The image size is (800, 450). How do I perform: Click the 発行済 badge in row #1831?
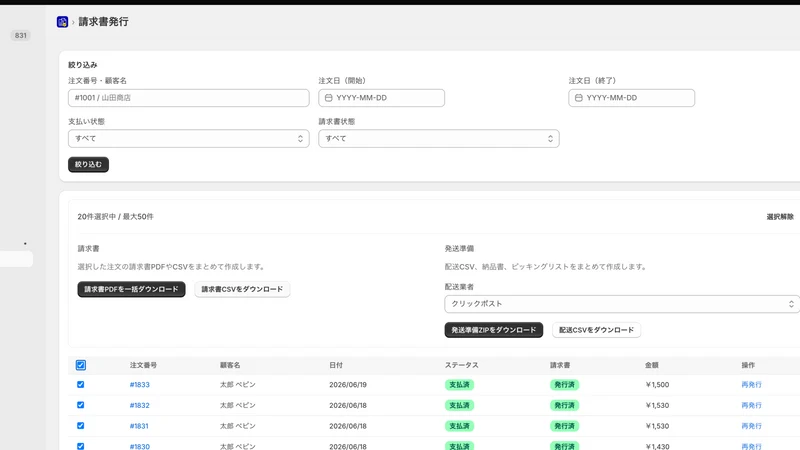pyautogui.click(x=564, y=426)
